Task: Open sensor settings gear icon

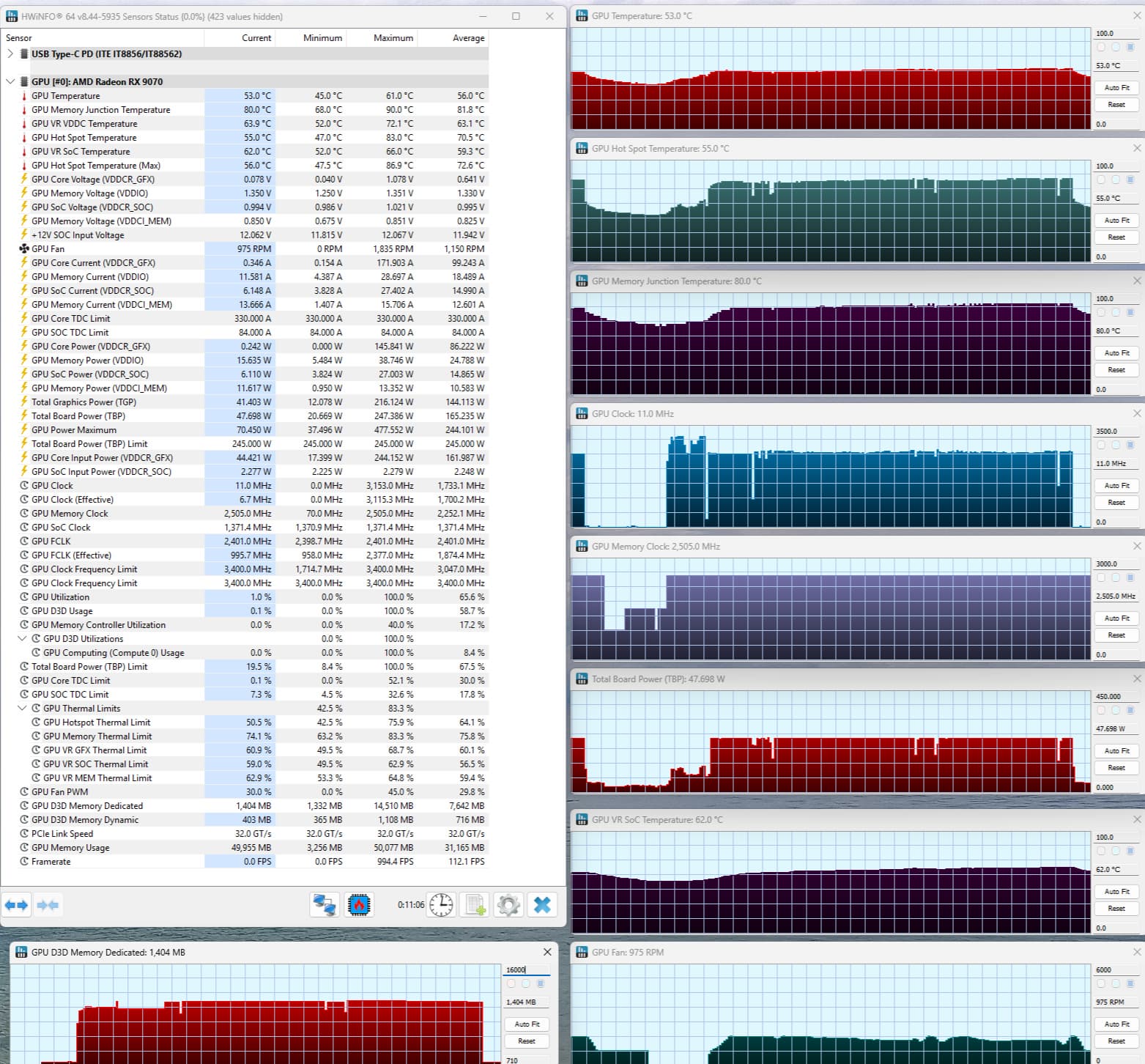Action: 508,905
